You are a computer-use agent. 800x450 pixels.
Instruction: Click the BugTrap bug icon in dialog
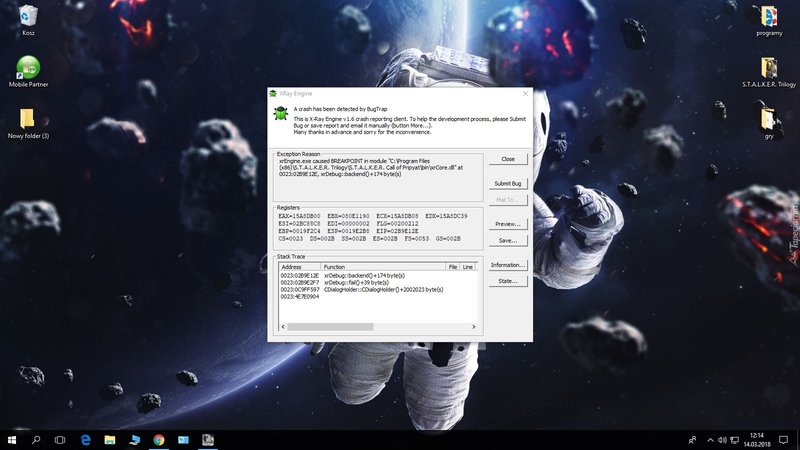coord(281,113)
